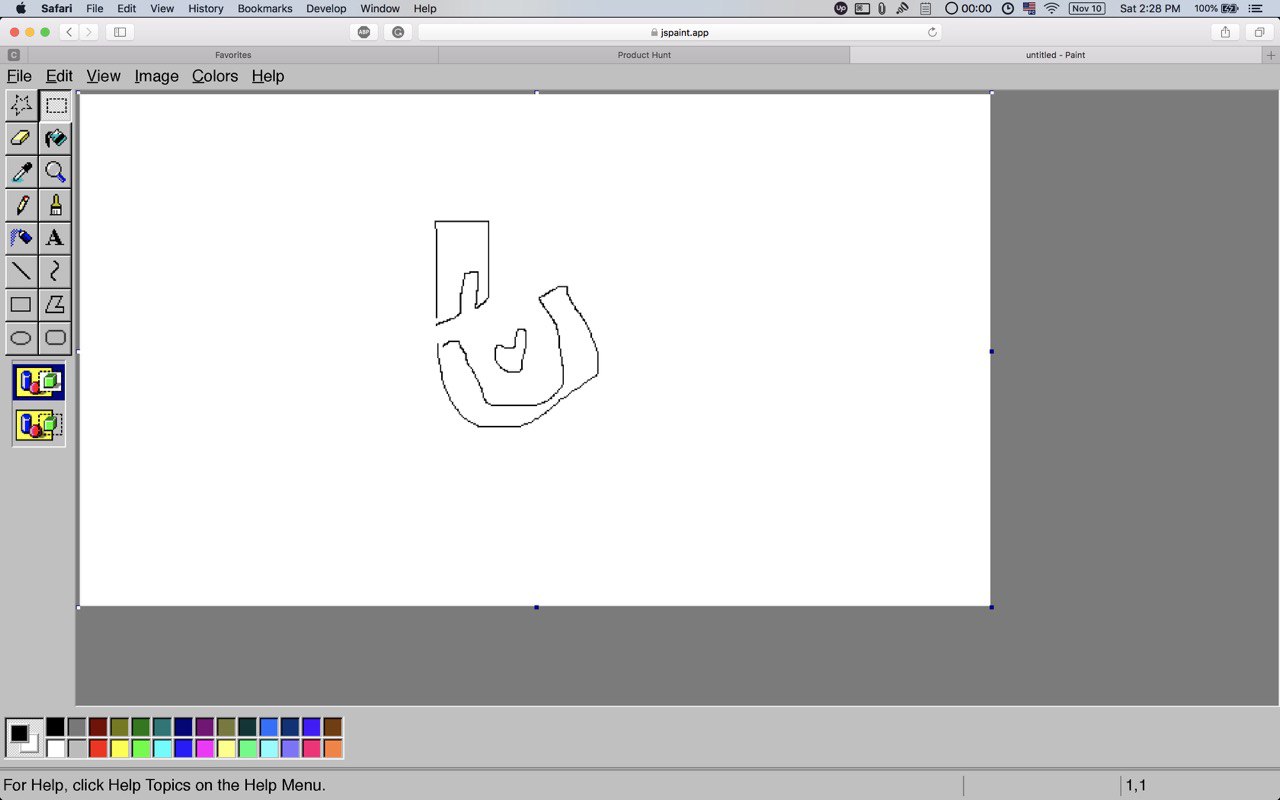The image size is (1280, 800).
Task: Pick the Rounded Rectangle tool
Action: [56, 337]
